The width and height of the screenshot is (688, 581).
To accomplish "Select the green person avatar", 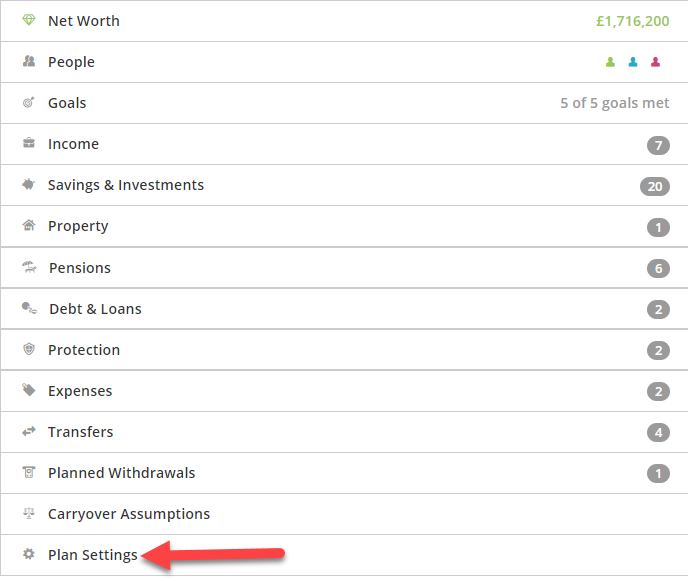I will (610, 62).
